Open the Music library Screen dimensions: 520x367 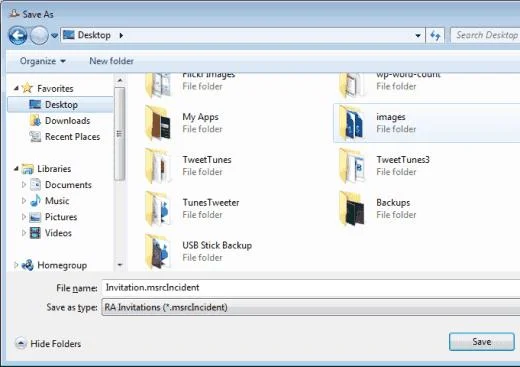coord(57,201)
